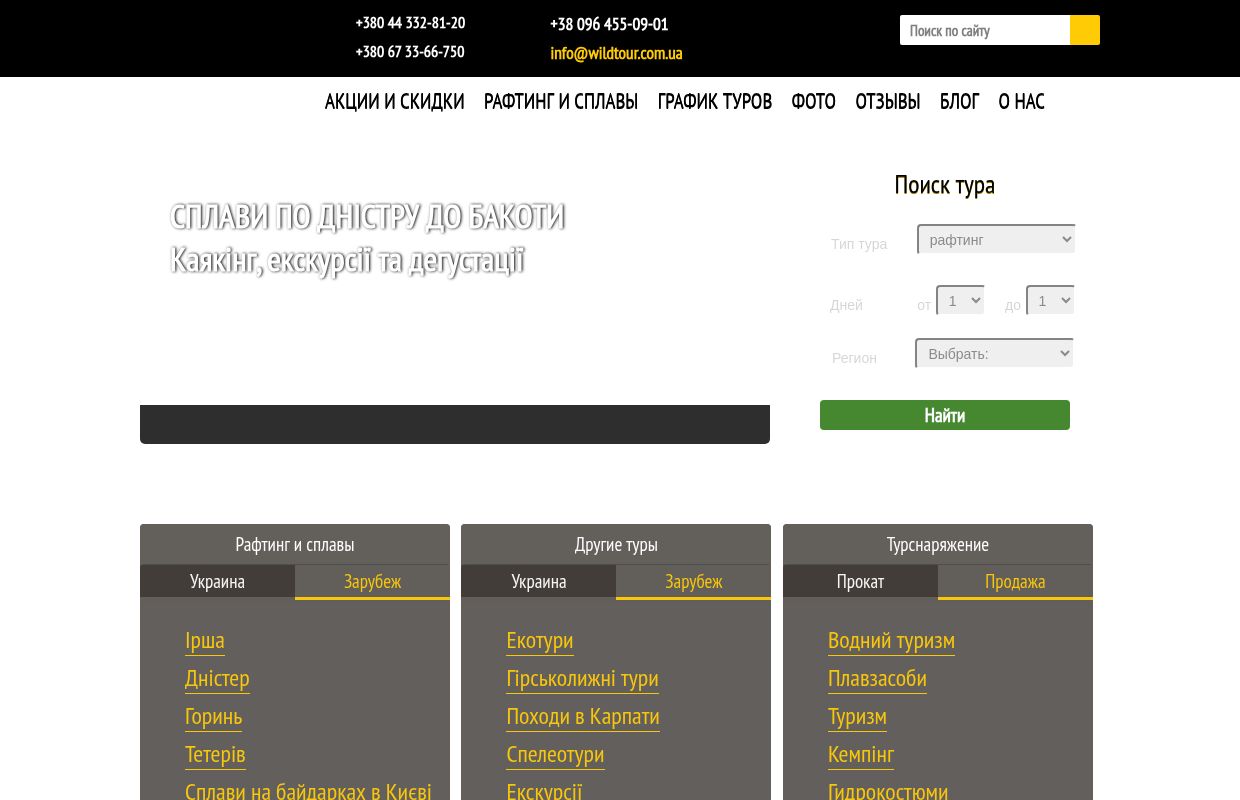Go to the График туров menu item
Screen dimensions: 1240x800
pyautogui.click(x=714, y=101)
